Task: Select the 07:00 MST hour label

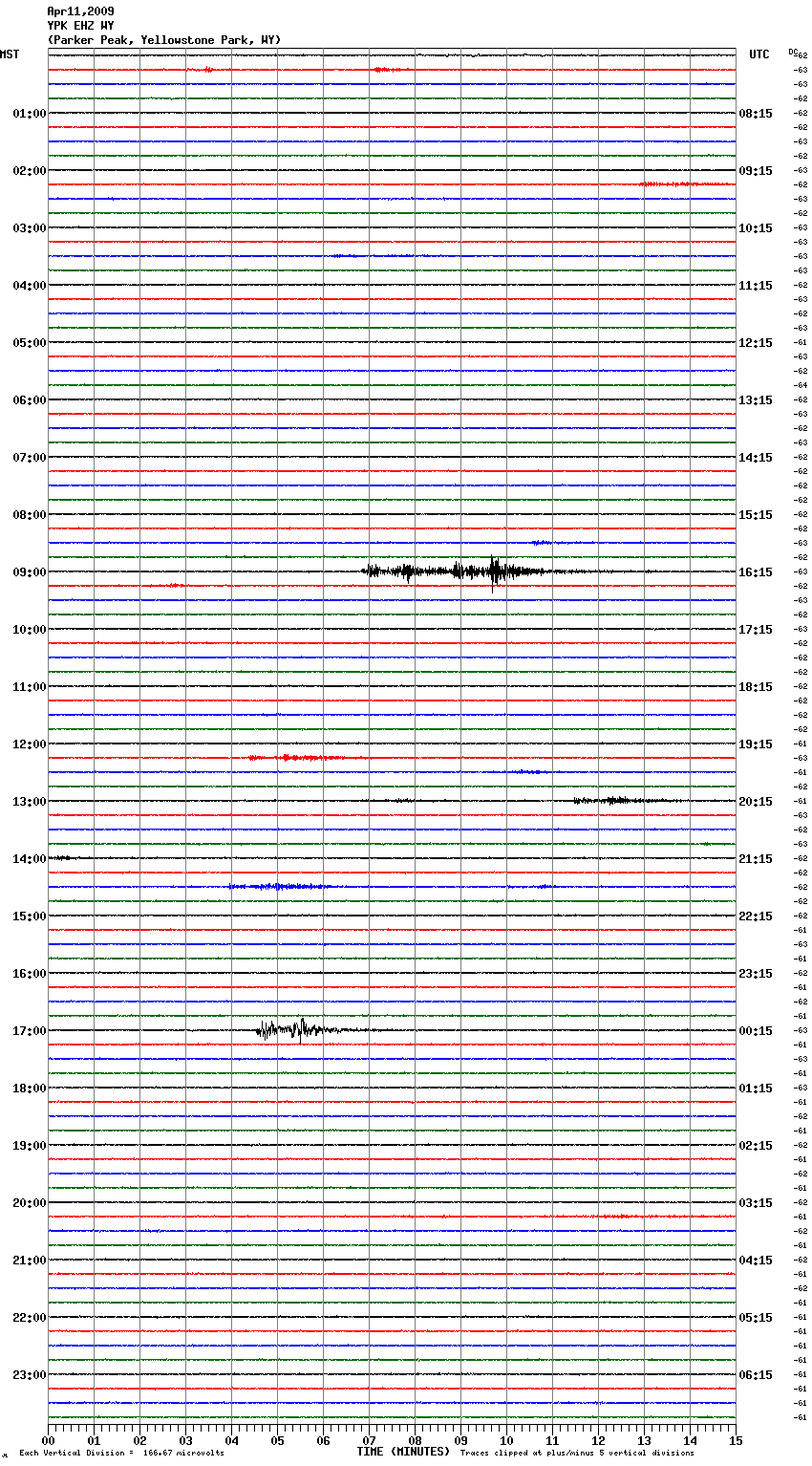Action: tap(30, 458)
